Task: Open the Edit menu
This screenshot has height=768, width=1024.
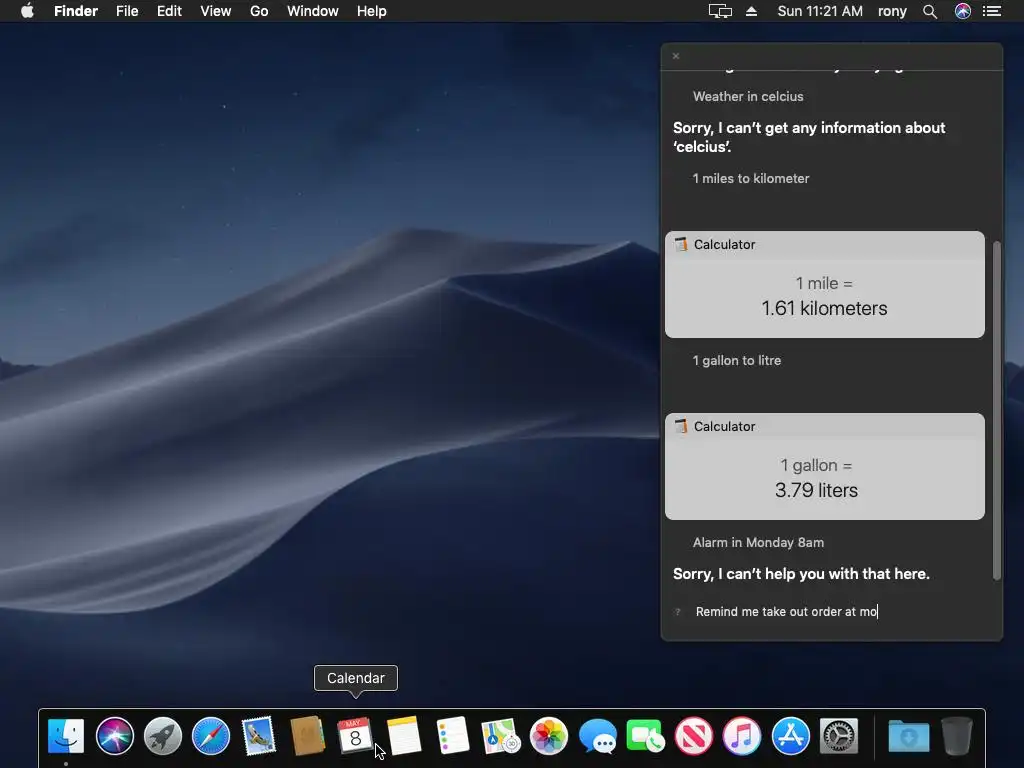Action: coord(169,11)
